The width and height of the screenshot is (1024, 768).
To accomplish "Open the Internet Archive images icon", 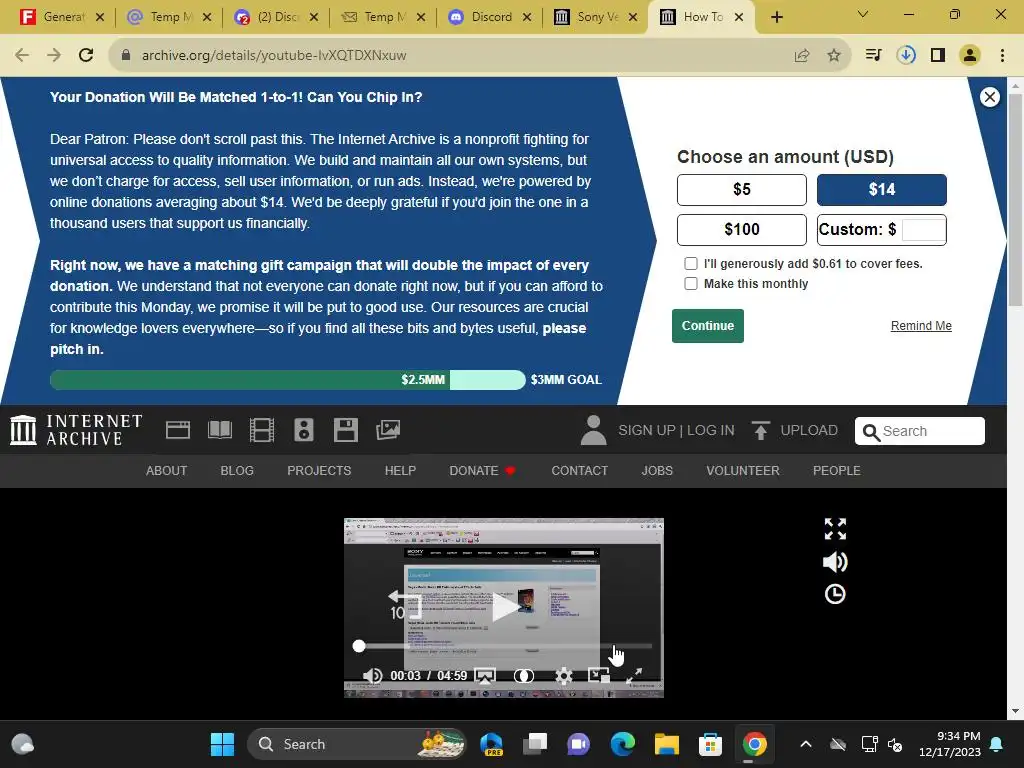I will pos(388,430).
